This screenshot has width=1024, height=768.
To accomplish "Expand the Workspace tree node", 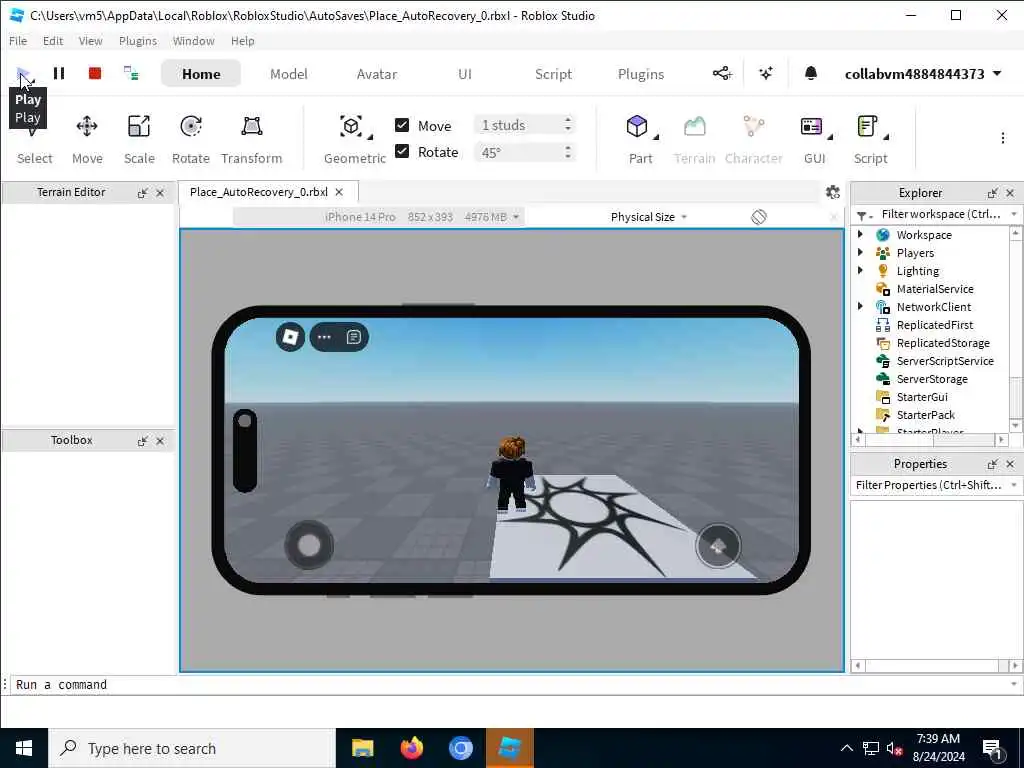I will (860, 234).
